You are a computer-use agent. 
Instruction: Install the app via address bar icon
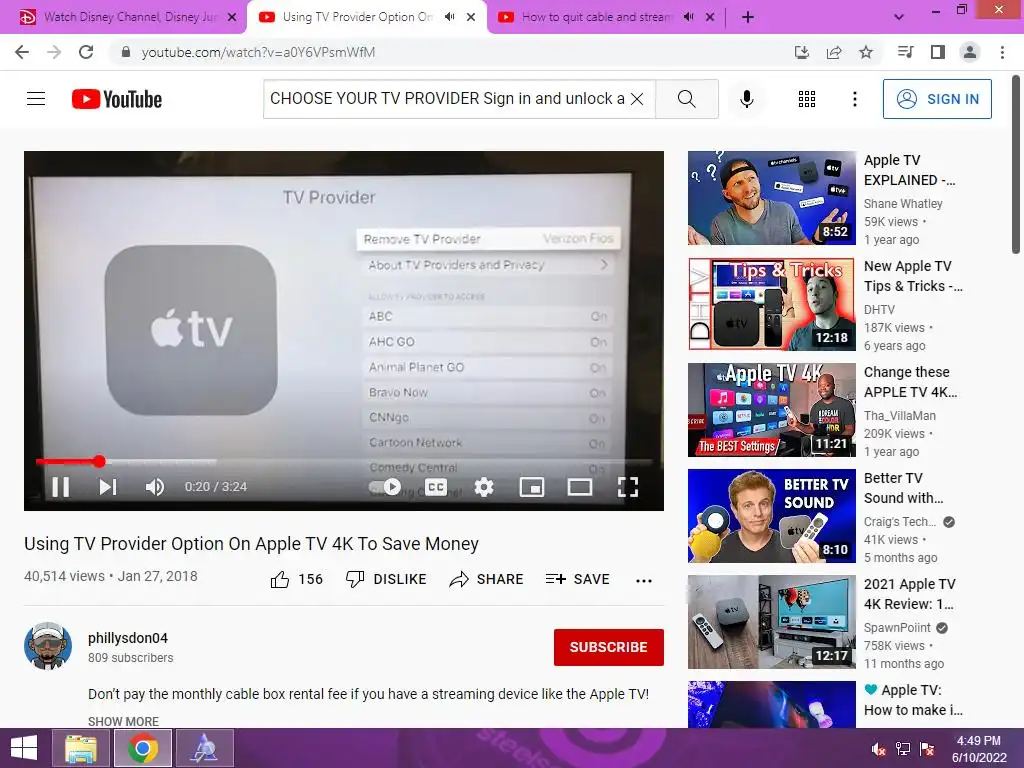pos(801,52)
